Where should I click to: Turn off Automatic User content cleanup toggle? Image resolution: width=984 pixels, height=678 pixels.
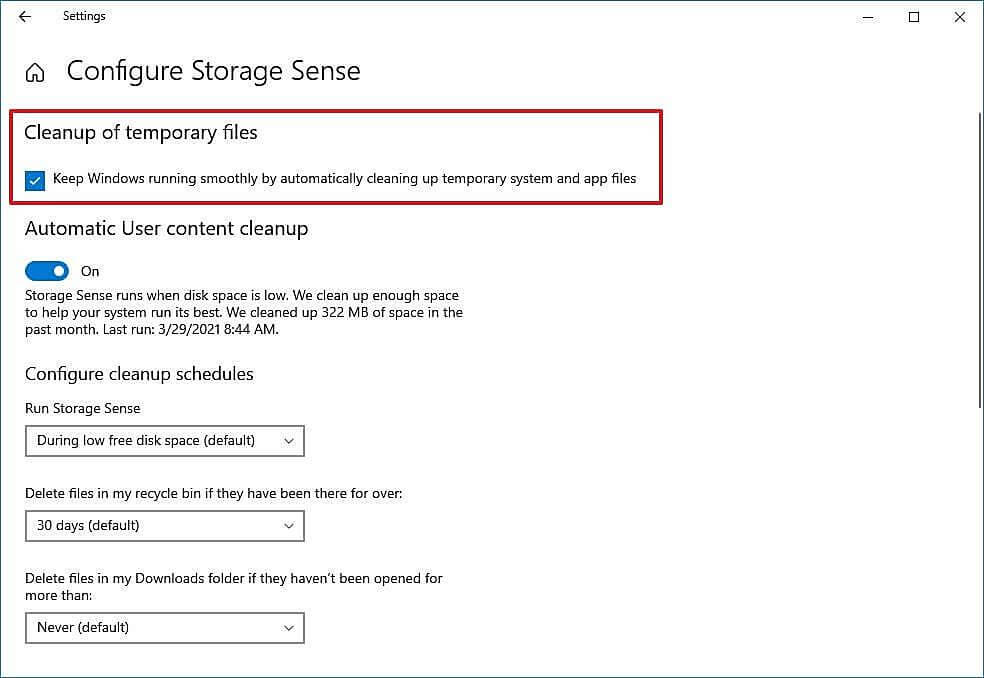(47, 271)
